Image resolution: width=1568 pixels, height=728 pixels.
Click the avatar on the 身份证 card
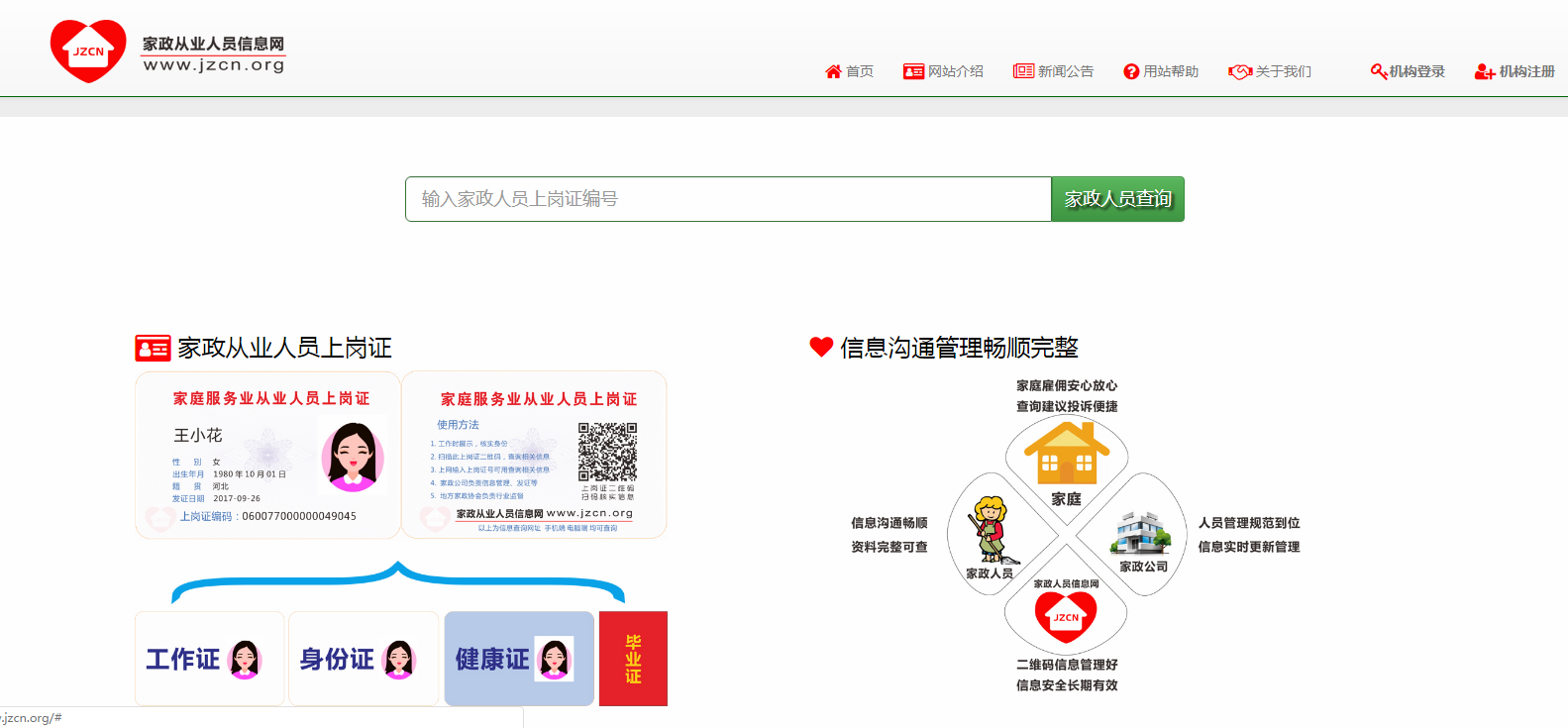[398, 659]
